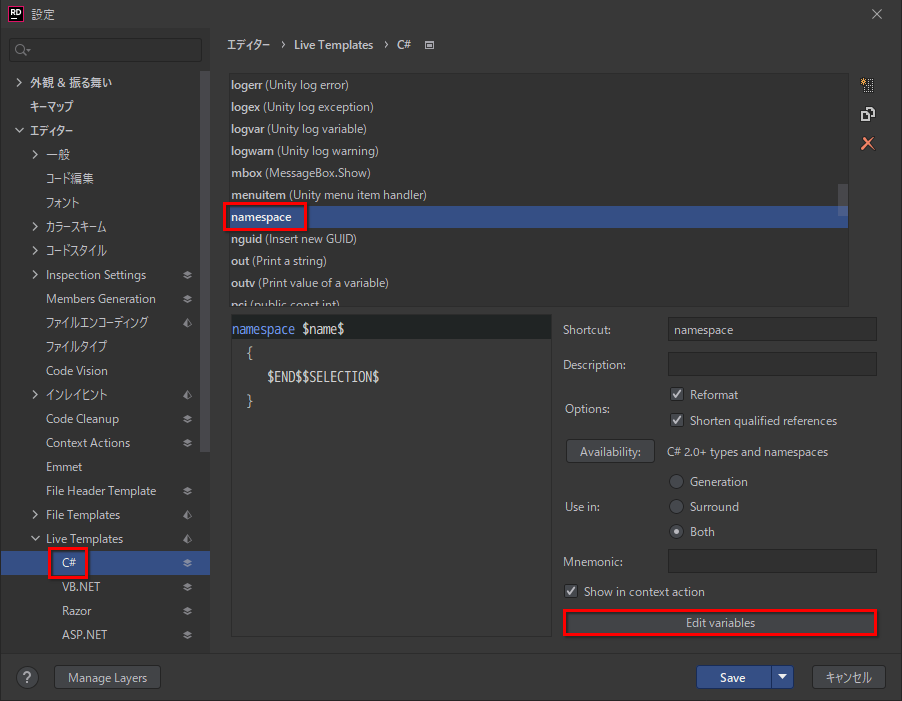Open Code Vision settings page

(x=77, y=371)
